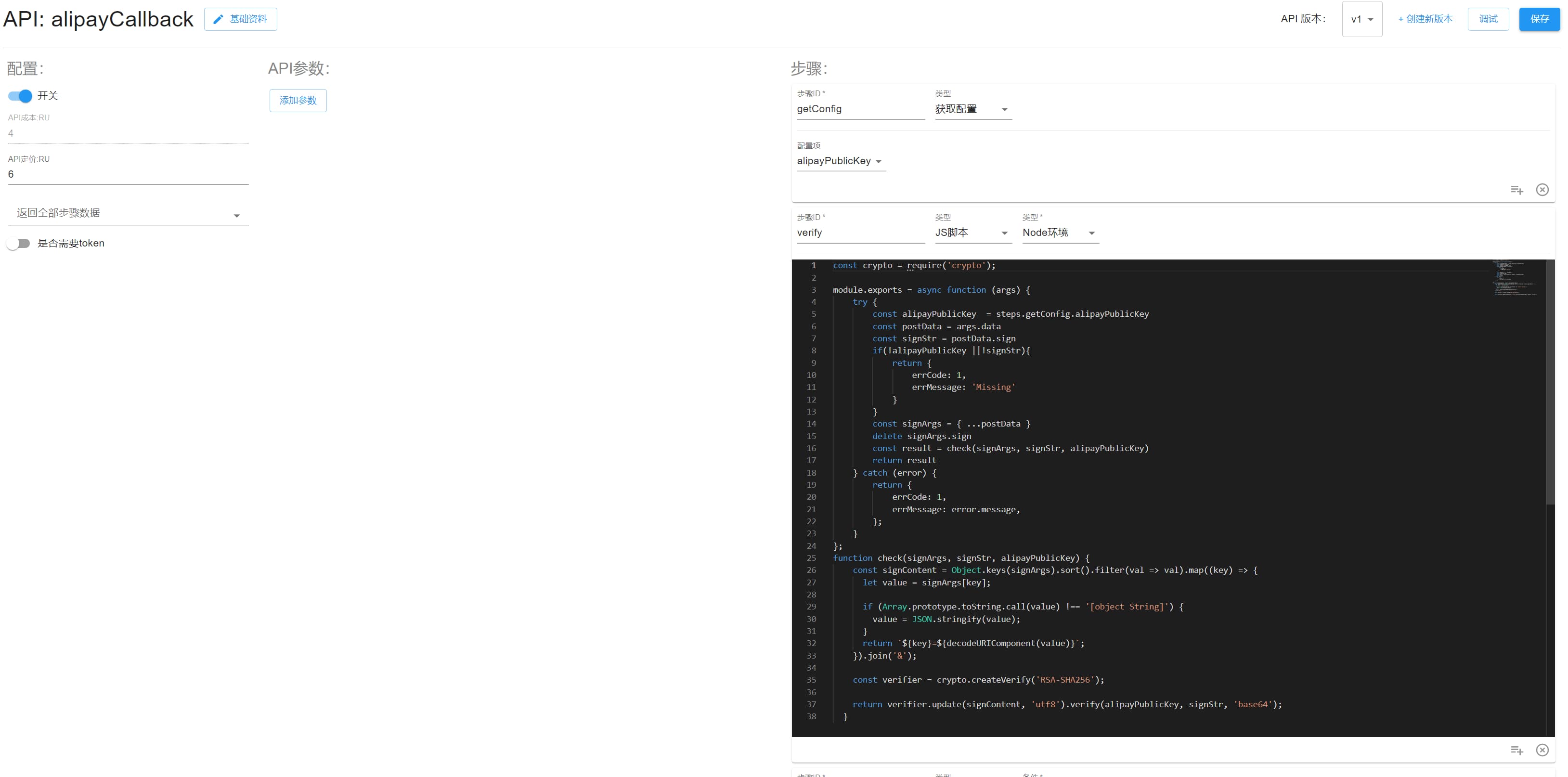This screenshot has height=777, width=1568.
Task: Click line 18 catch (error) clause
Action: [x=895, y=473]
